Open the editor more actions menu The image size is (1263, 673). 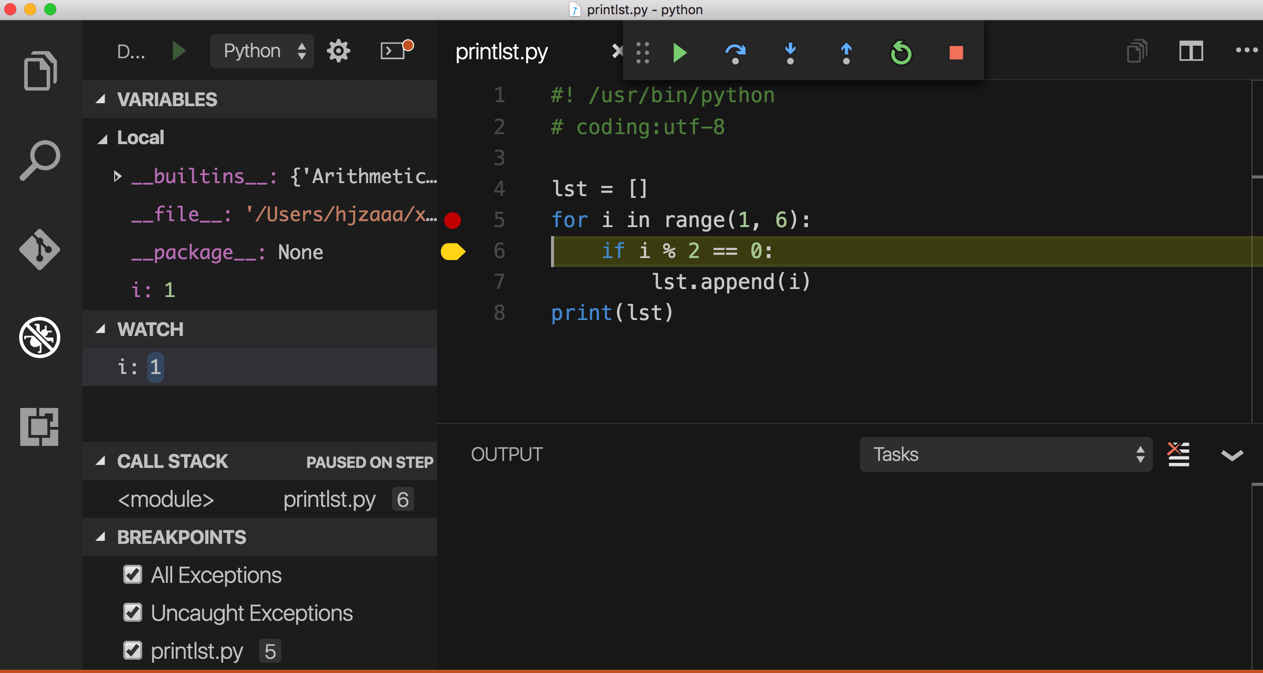click(x=1245, y=50)
